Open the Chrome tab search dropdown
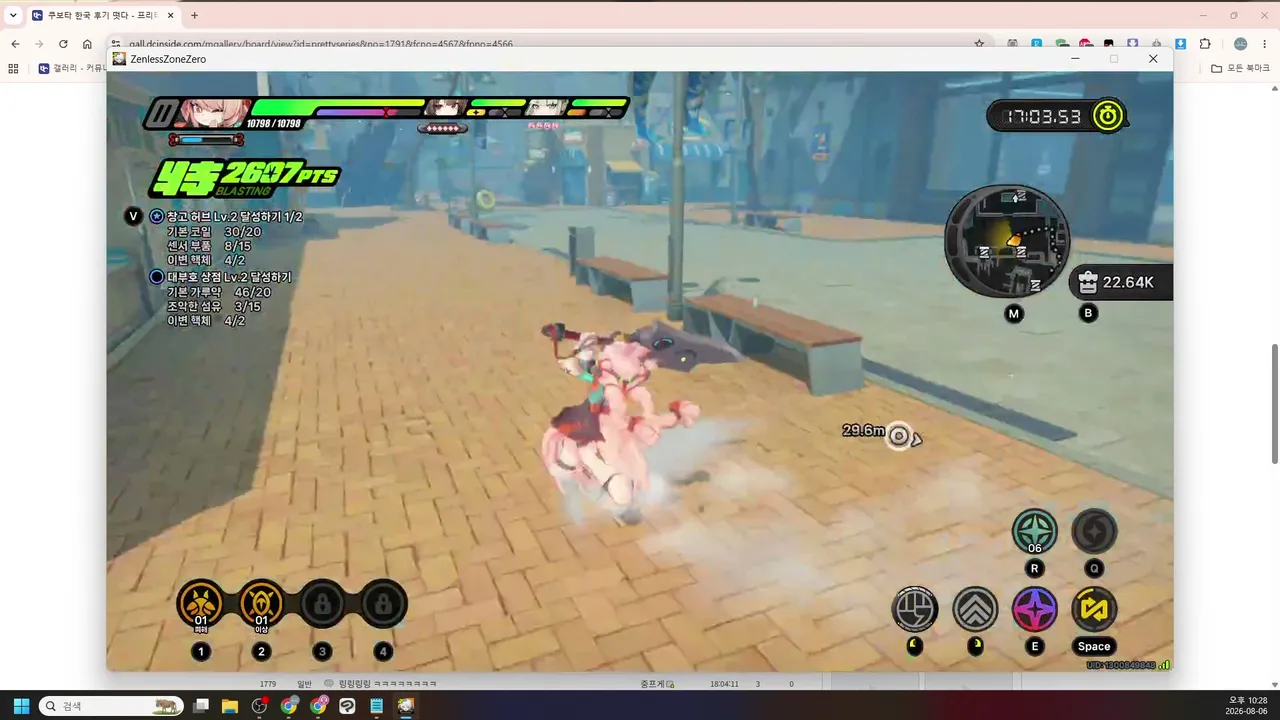The width and height of the screenshot is (1280, 720). (13, 15)
